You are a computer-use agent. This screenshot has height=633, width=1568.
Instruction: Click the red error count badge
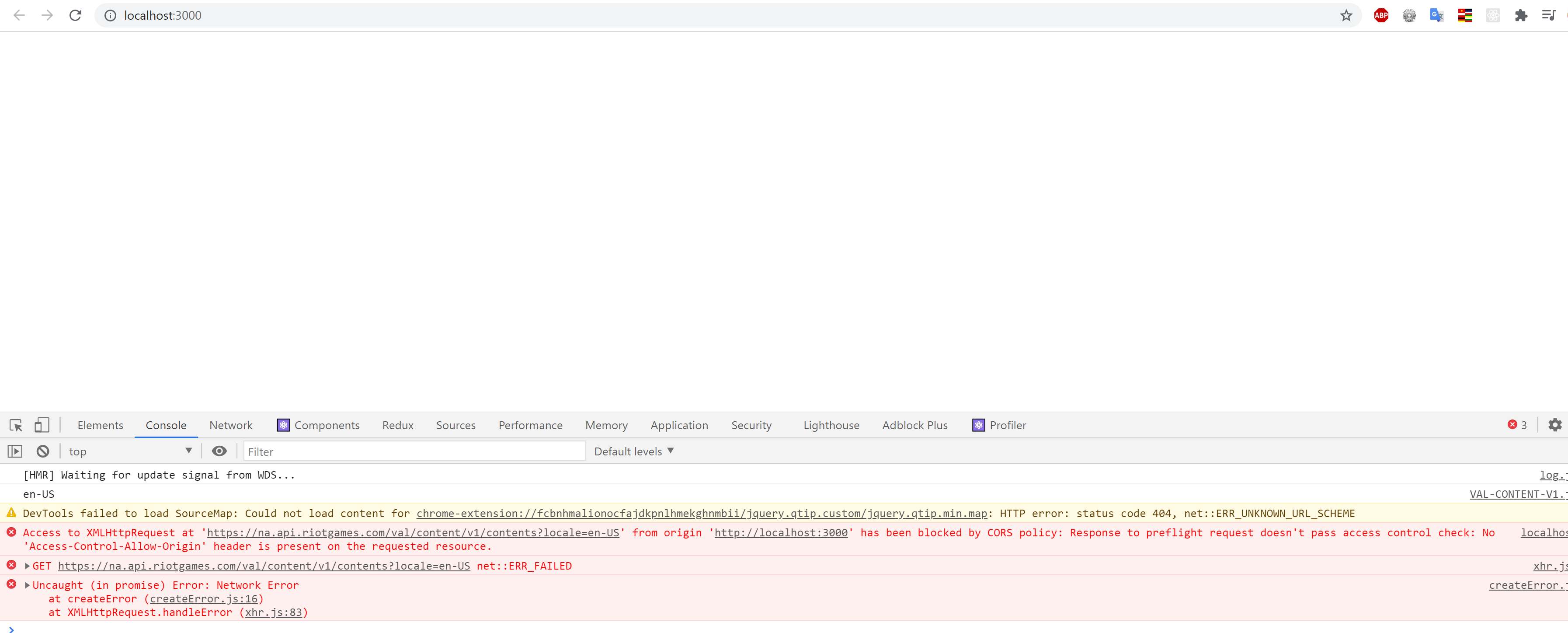point(1517,425)
